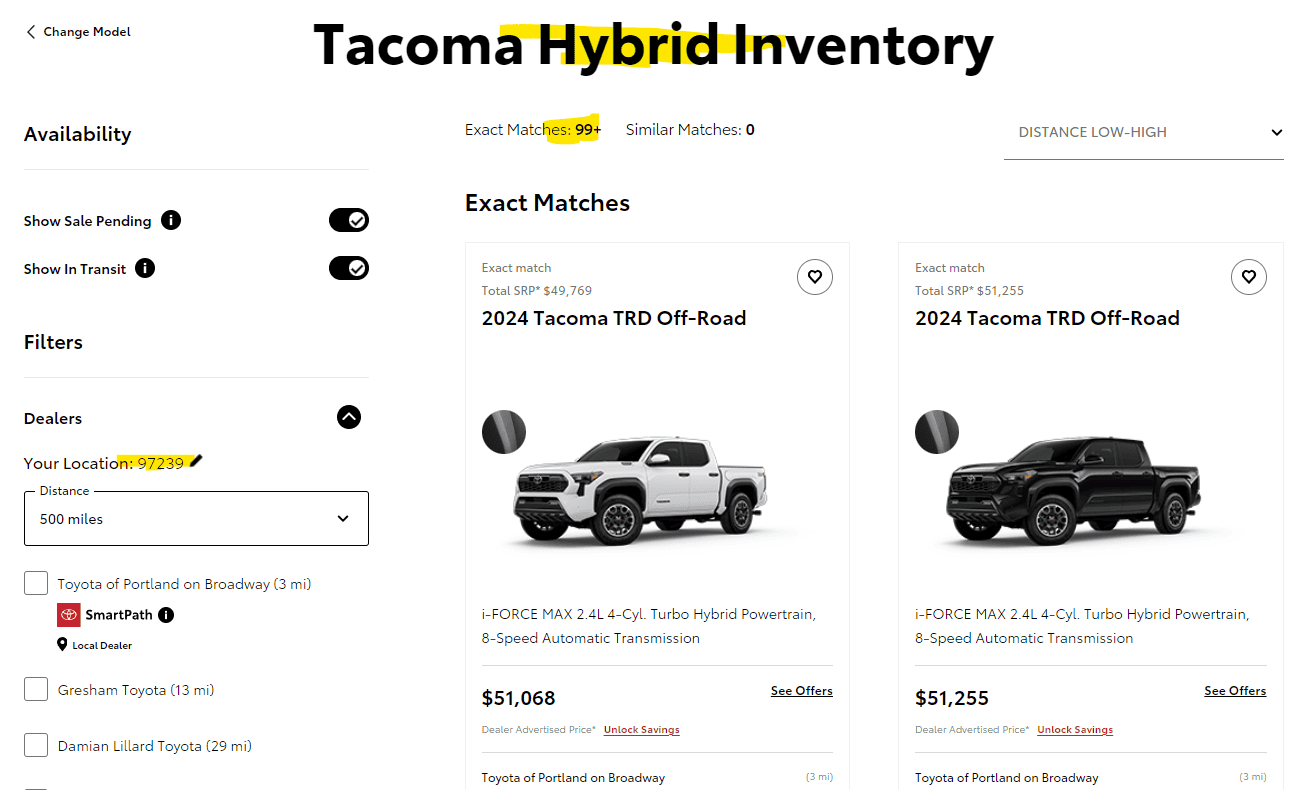The width and height of the screenshot is (1310, 790).
Task: Click Unlock Savings under $51,255 price
Action: (x=1074, y=730)
